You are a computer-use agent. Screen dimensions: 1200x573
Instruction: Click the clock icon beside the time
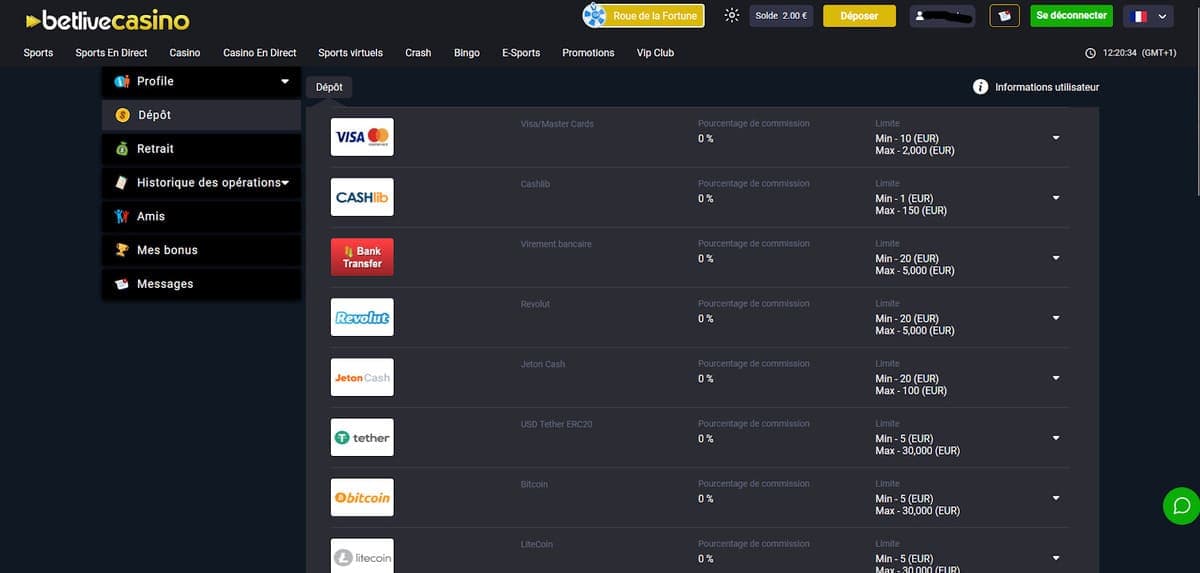pos(1090,53)
